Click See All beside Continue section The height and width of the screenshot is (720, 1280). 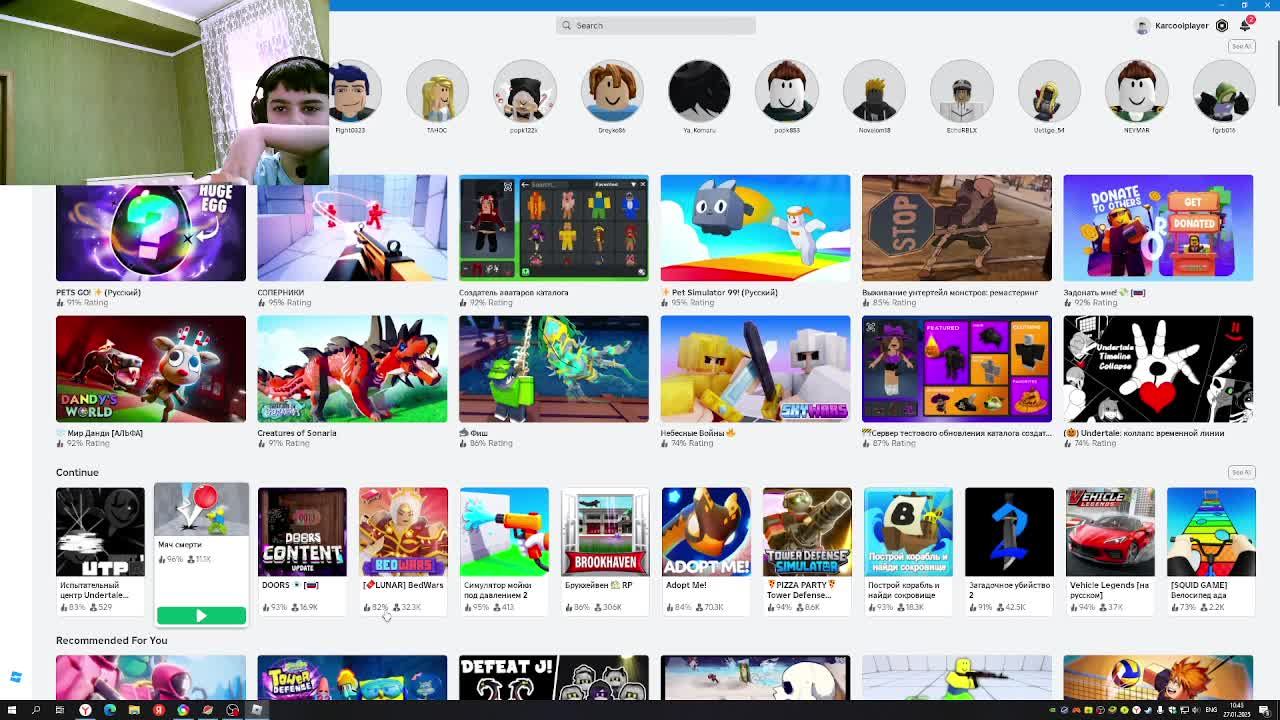click(x=1241, y=472)
